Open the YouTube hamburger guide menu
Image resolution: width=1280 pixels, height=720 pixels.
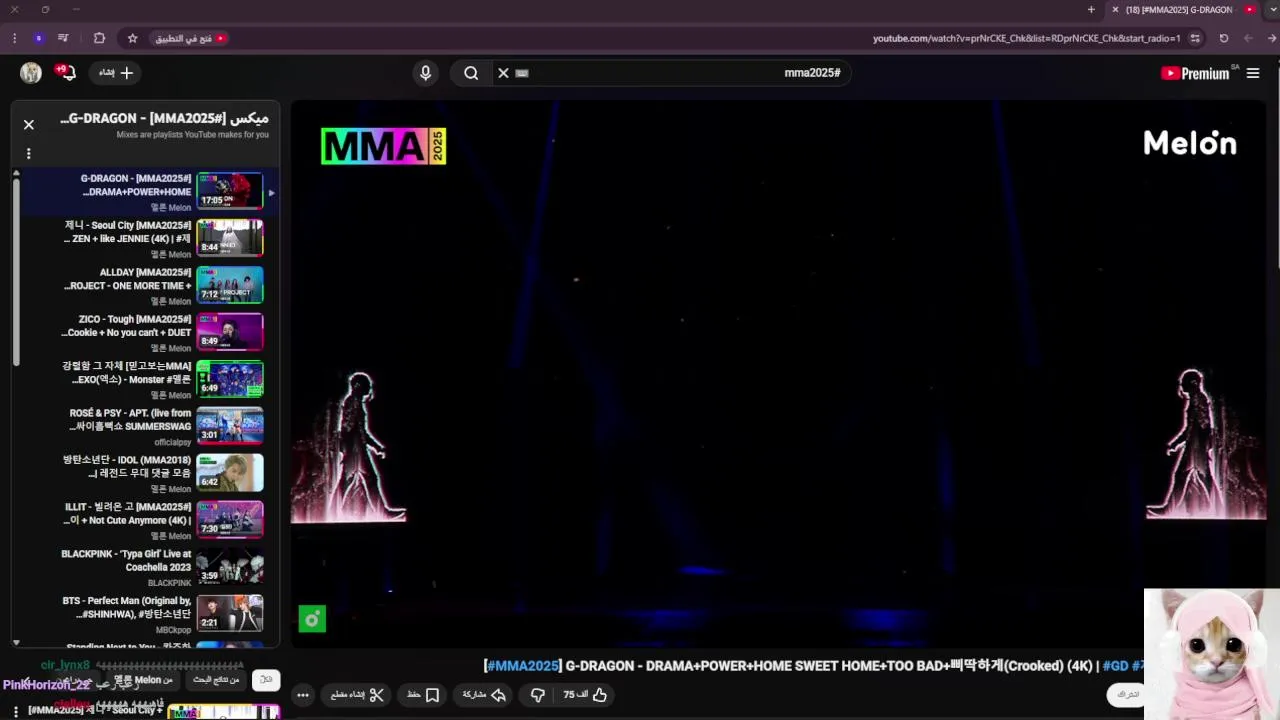coord(1253,73)
